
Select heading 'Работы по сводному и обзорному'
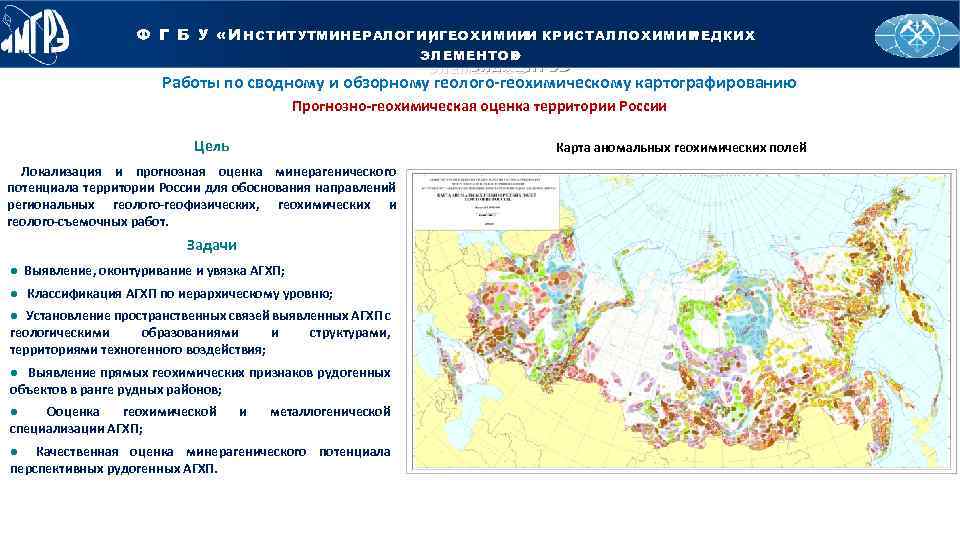(x=479, y=83)
